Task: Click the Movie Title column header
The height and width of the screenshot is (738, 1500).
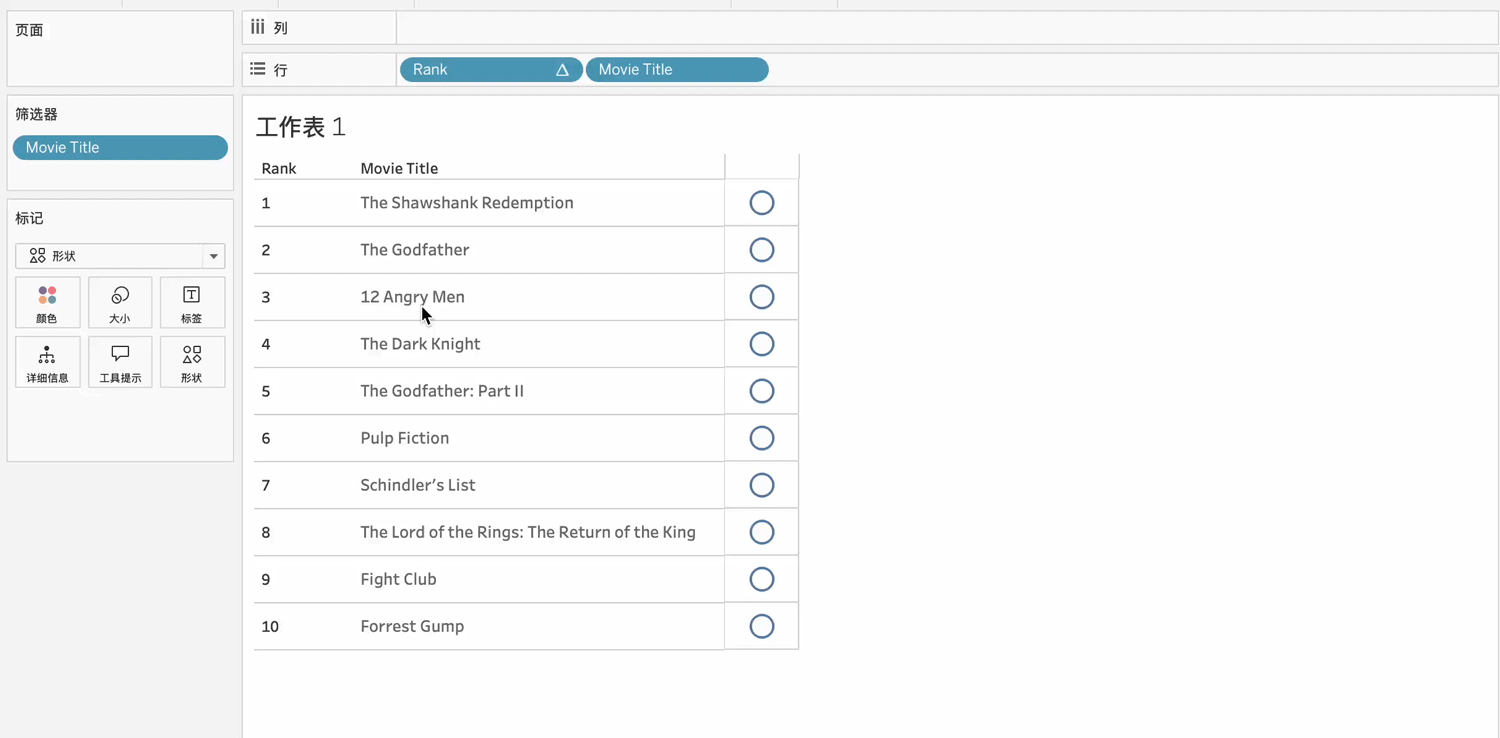Action: coord(399,168)
